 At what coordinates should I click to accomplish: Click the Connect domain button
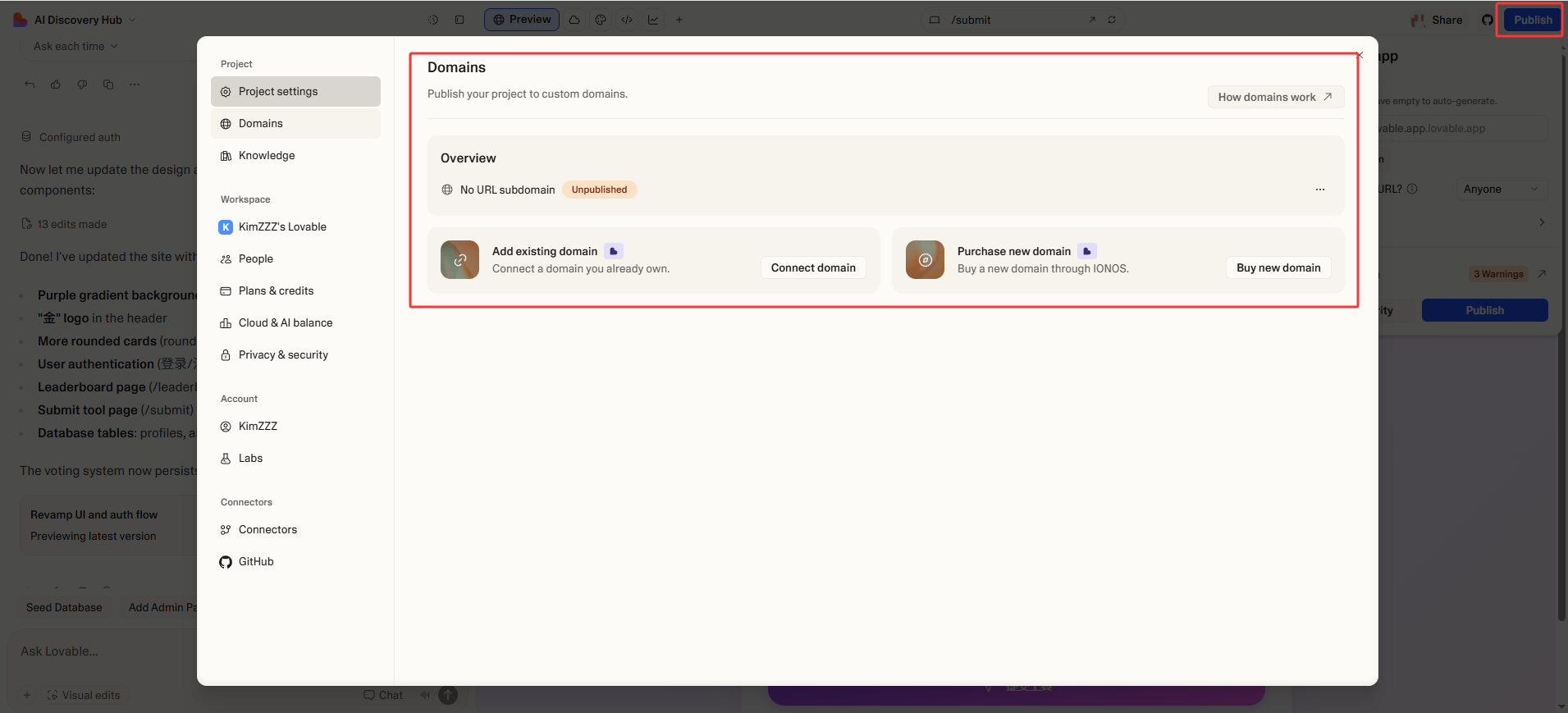tap(813, 267)
